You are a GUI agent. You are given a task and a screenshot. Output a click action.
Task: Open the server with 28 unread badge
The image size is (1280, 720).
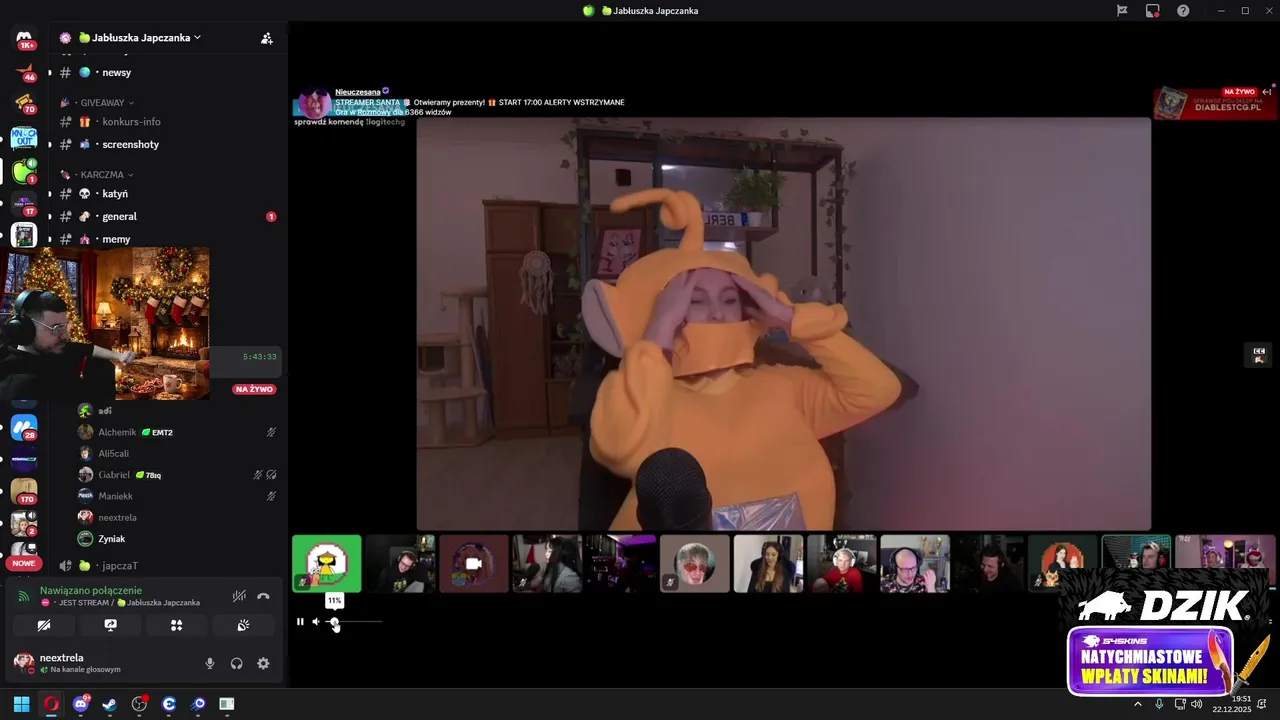pos(24,428)
